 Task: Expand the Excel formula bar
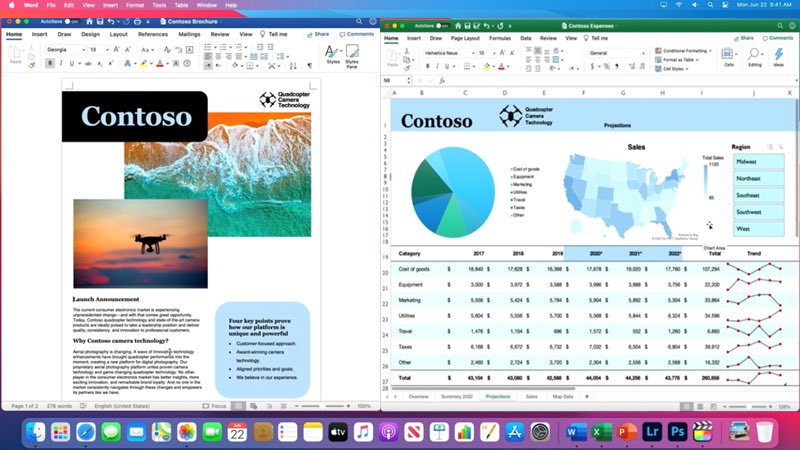[x=796, y=81]
